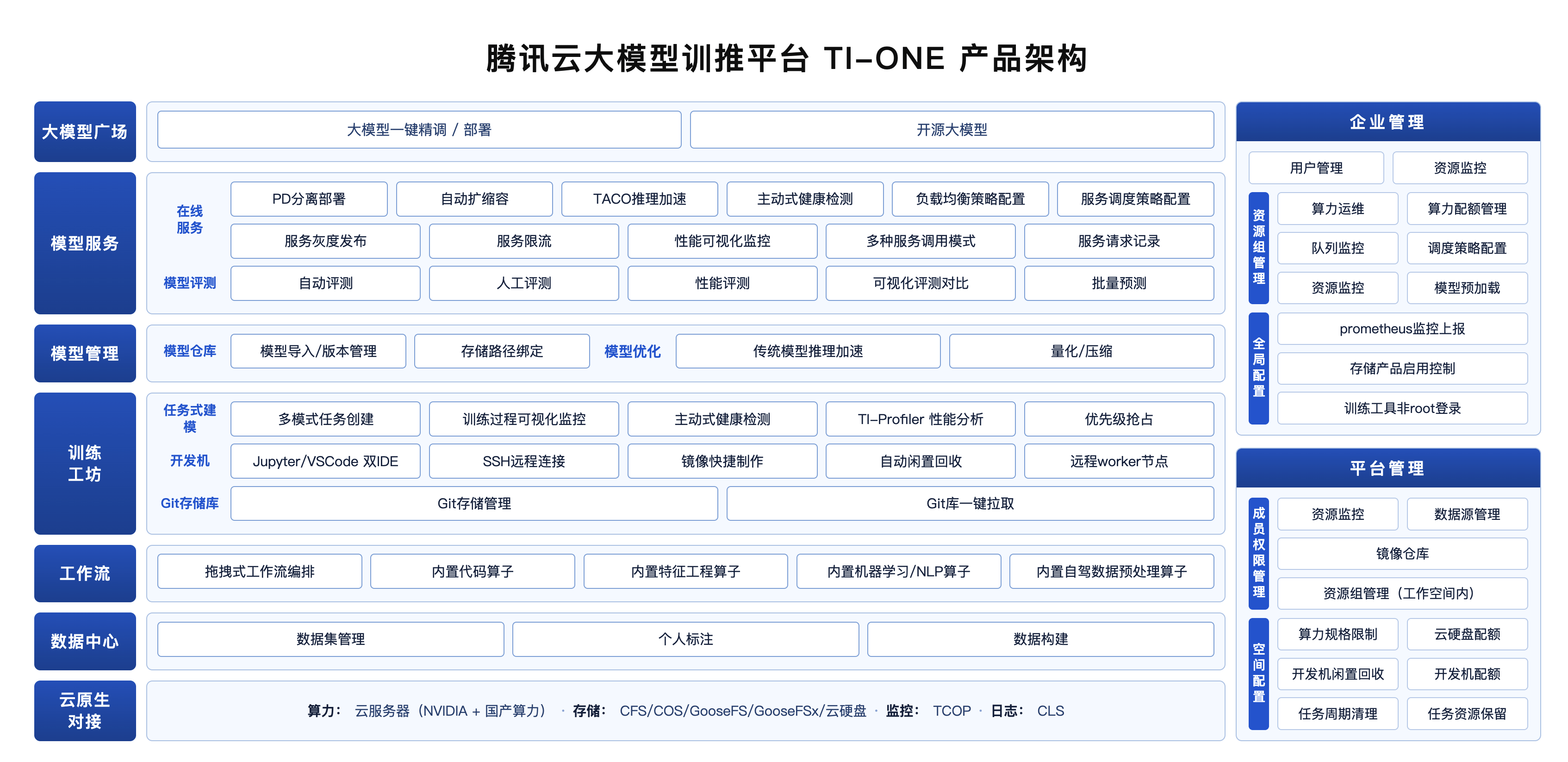
Task: Click the TACO推理加速 box
Action: (639, 199)
